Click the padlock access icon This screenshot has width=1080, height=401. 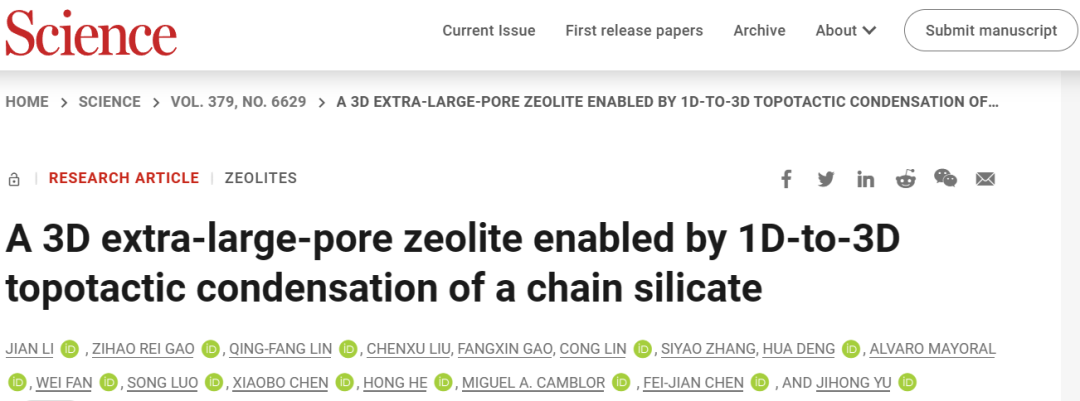[14, 180]
